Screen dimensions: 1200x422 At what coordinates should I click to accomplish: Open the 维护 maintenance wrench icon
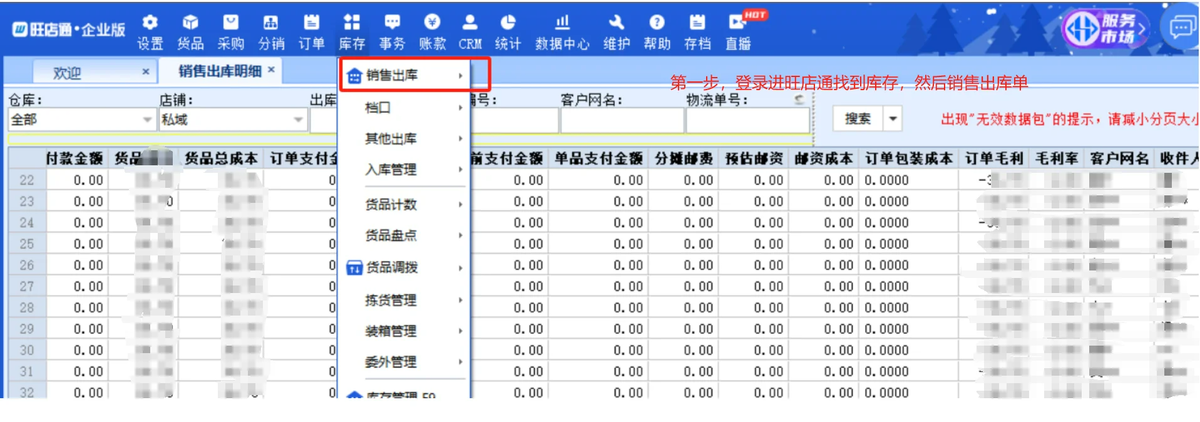tap(617, 32)
